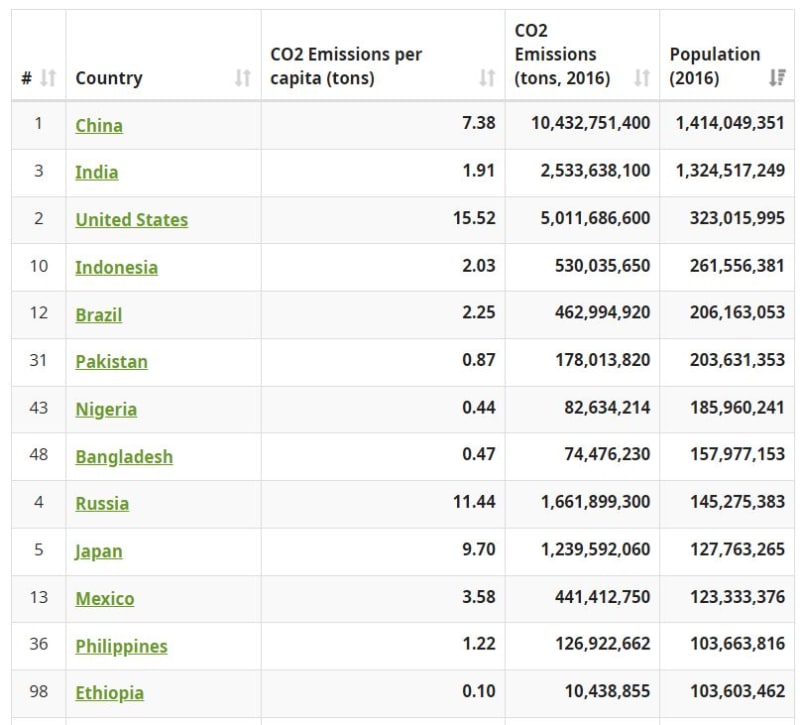Viewport: 800px width, 725px height.
Task: Open the Ethiopia country link
Action: click(110, 693)
